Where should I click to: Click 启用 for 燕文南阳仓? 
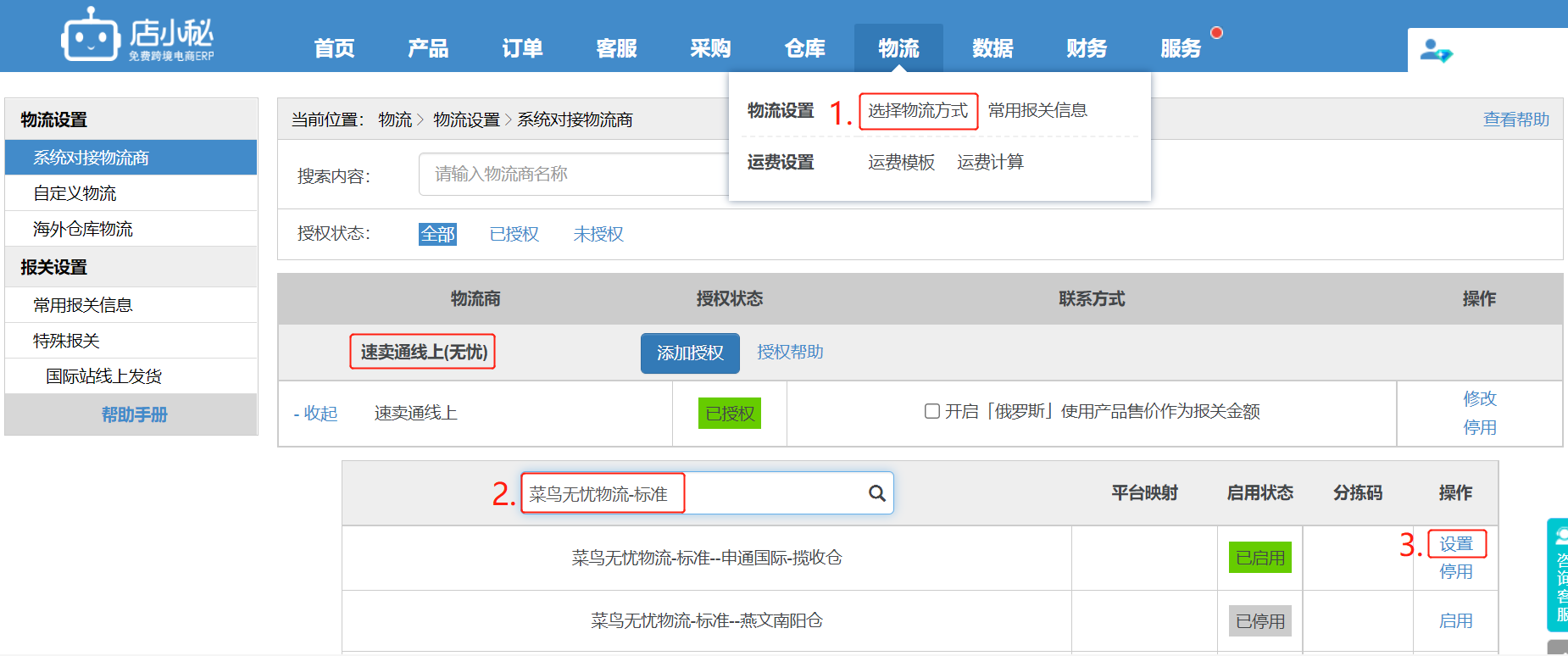tap(1455, 620)
